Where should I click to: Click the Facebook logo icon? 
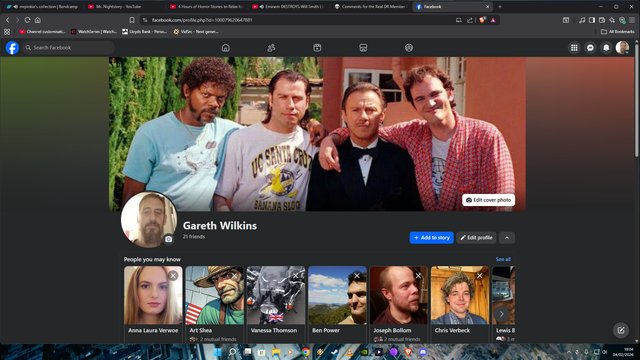coord(12,48)
